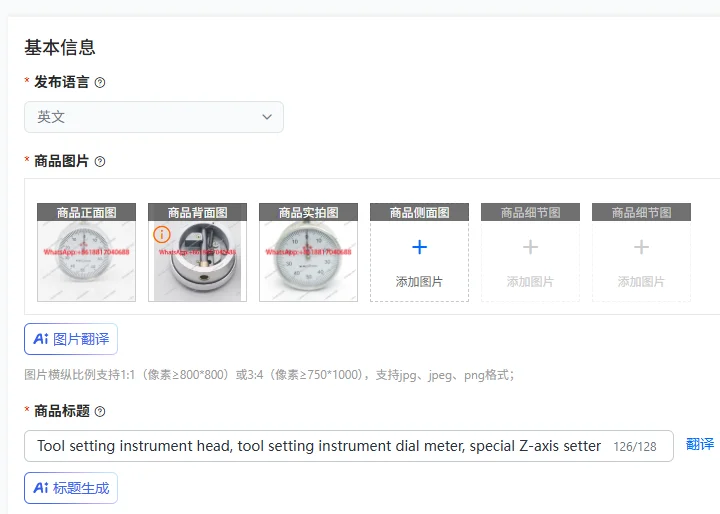Click the 商品标题 field label
Viewport: 720px width, 514px height.
[x=62, y=411]
